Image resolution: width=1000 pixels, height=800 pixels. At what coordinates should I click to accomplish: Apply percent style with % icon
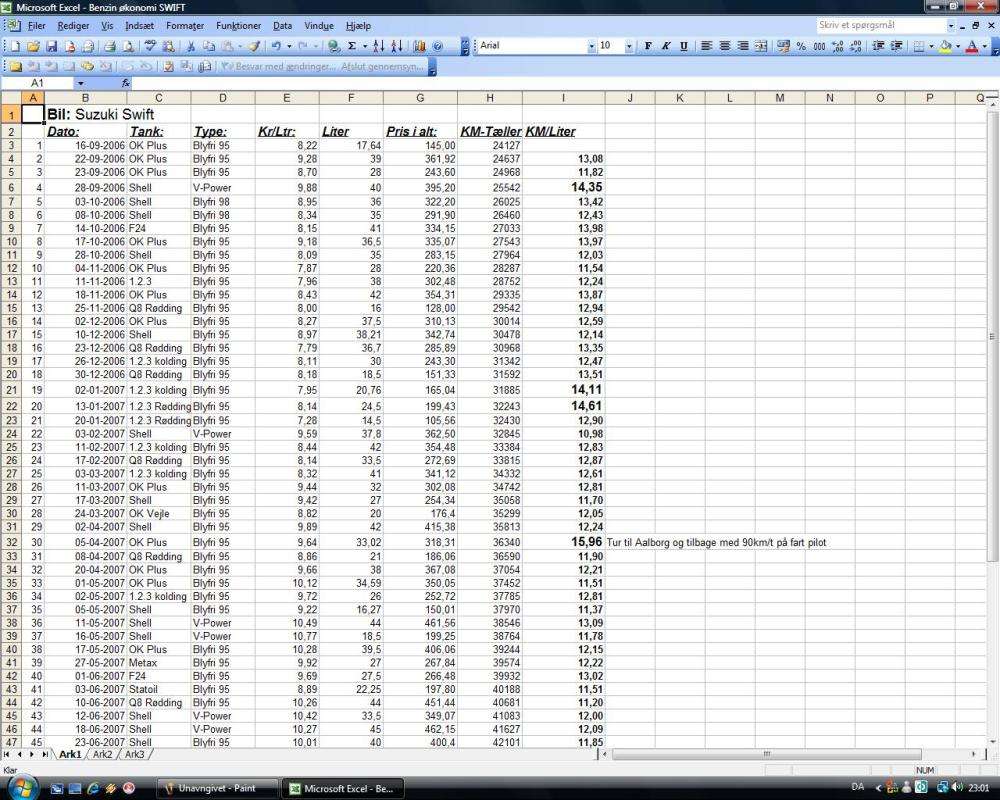801,46
